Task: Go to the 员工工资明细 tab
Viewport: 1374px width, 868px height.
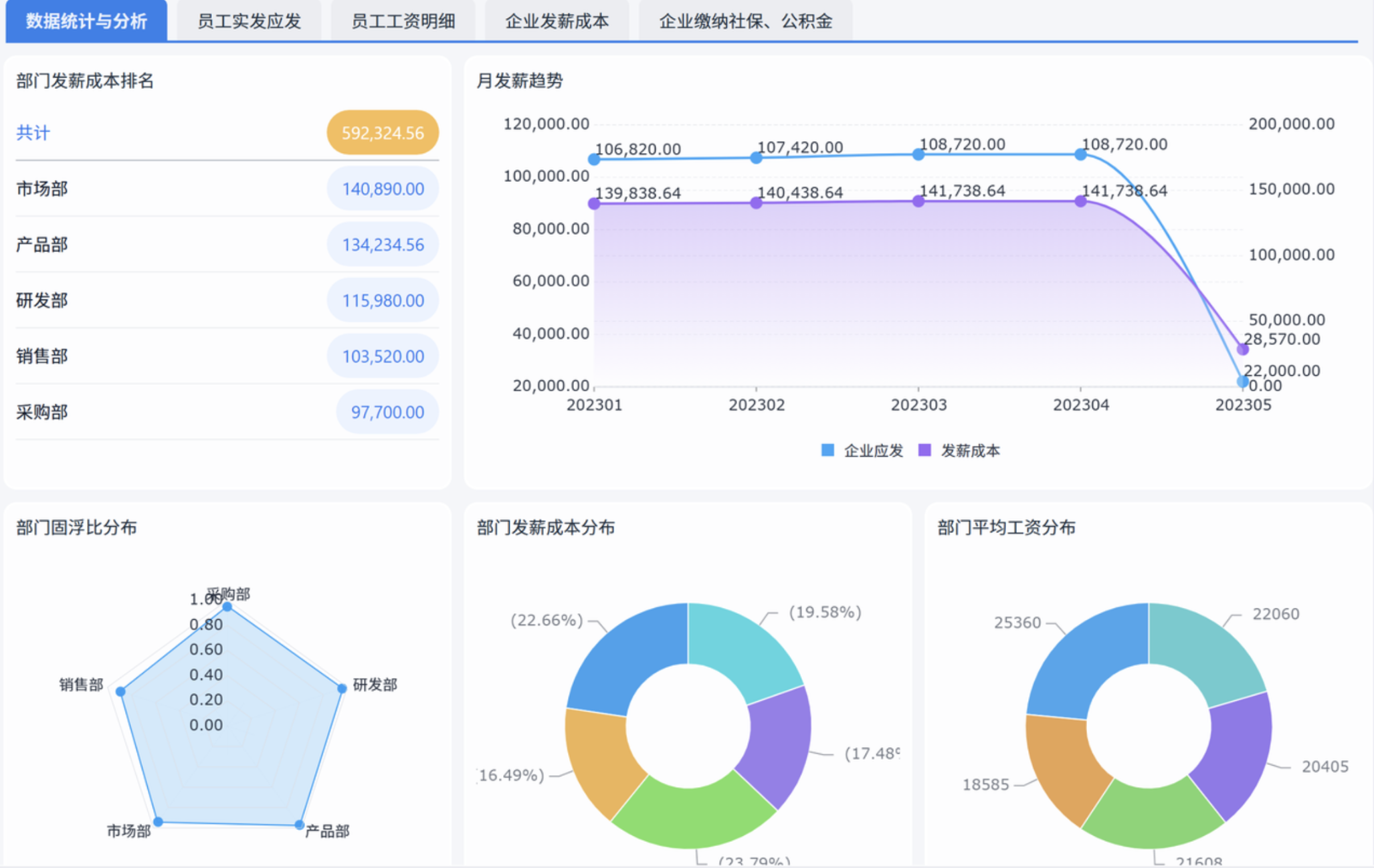Action: (x=403, y=21)
